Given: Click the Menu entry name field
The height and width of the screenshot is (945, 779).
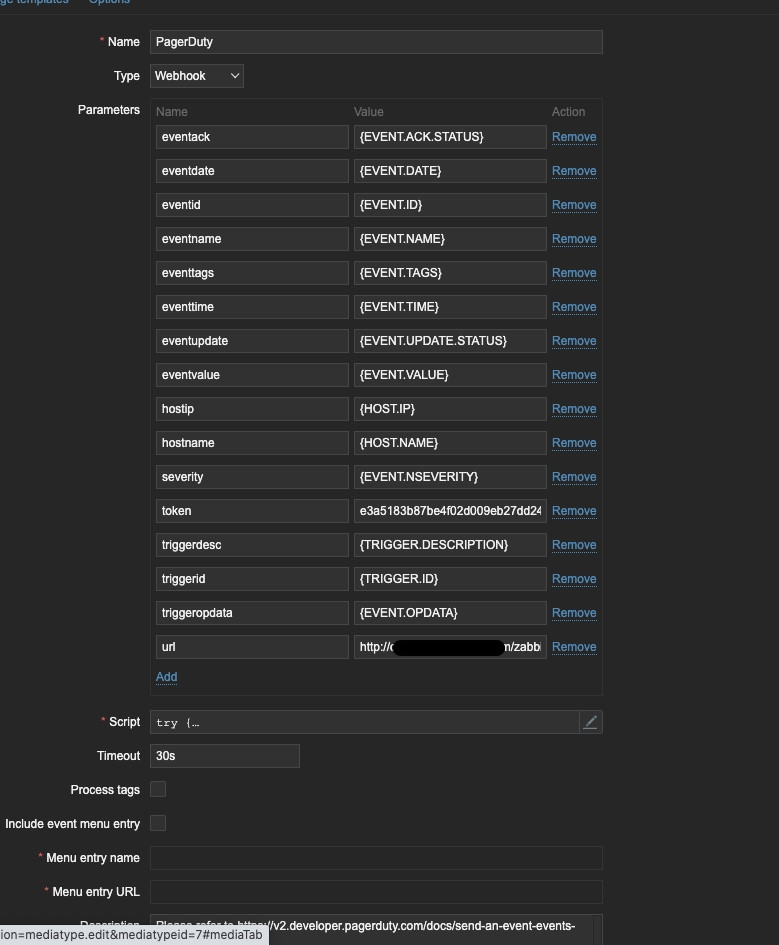Looking at the screenshot, I should click(x=376, y=858).
